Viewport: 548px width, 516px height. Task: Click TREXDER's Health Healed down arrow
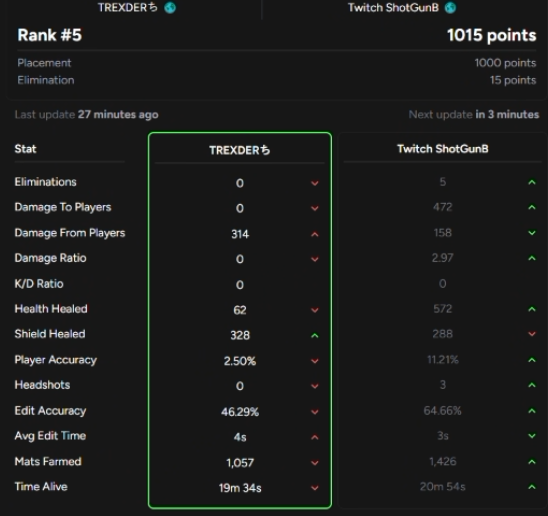[x=315, y=310]
